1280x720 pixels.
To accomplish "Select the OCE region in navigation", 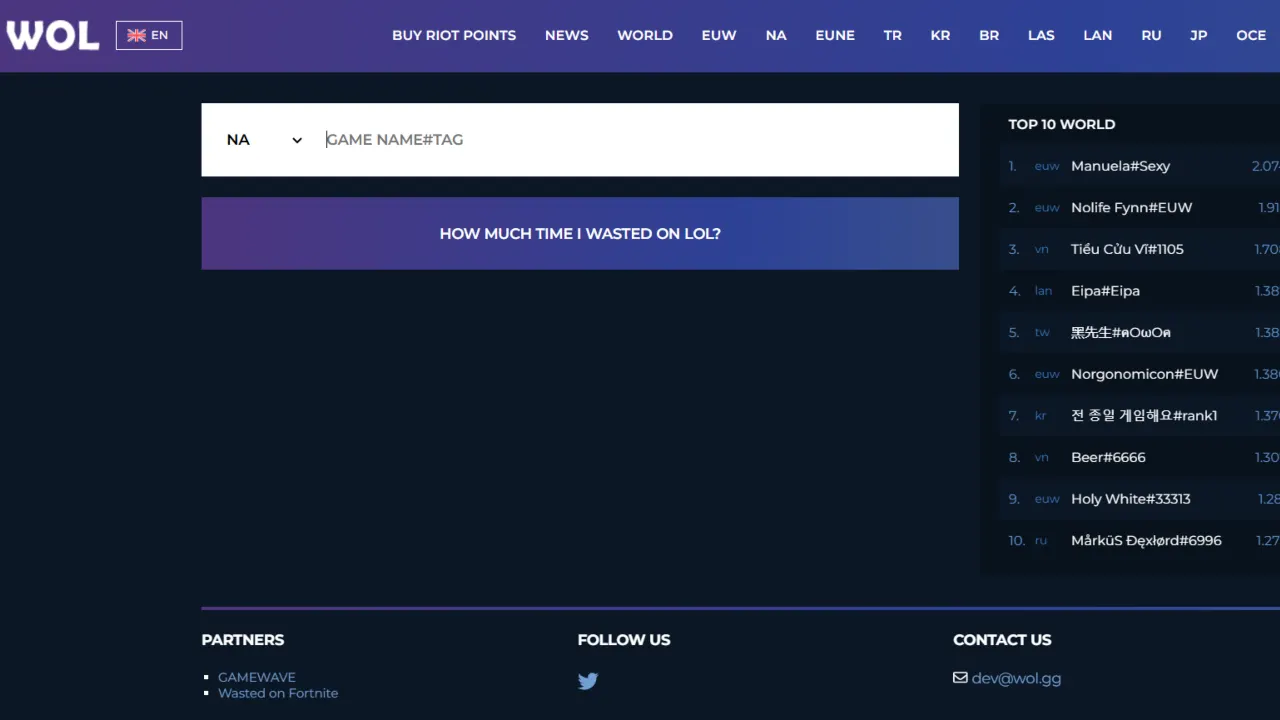I will point(1251,35).
